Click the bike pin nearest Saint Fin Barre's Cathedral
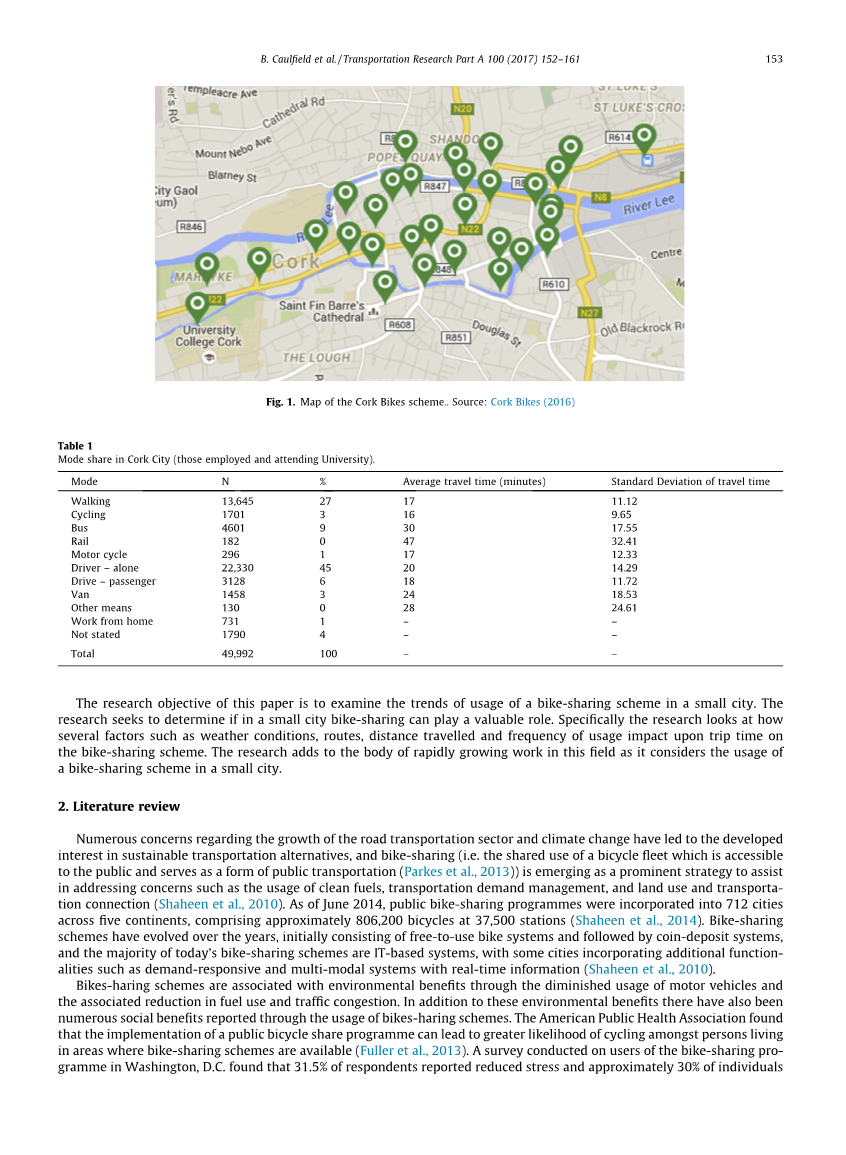 384,284
